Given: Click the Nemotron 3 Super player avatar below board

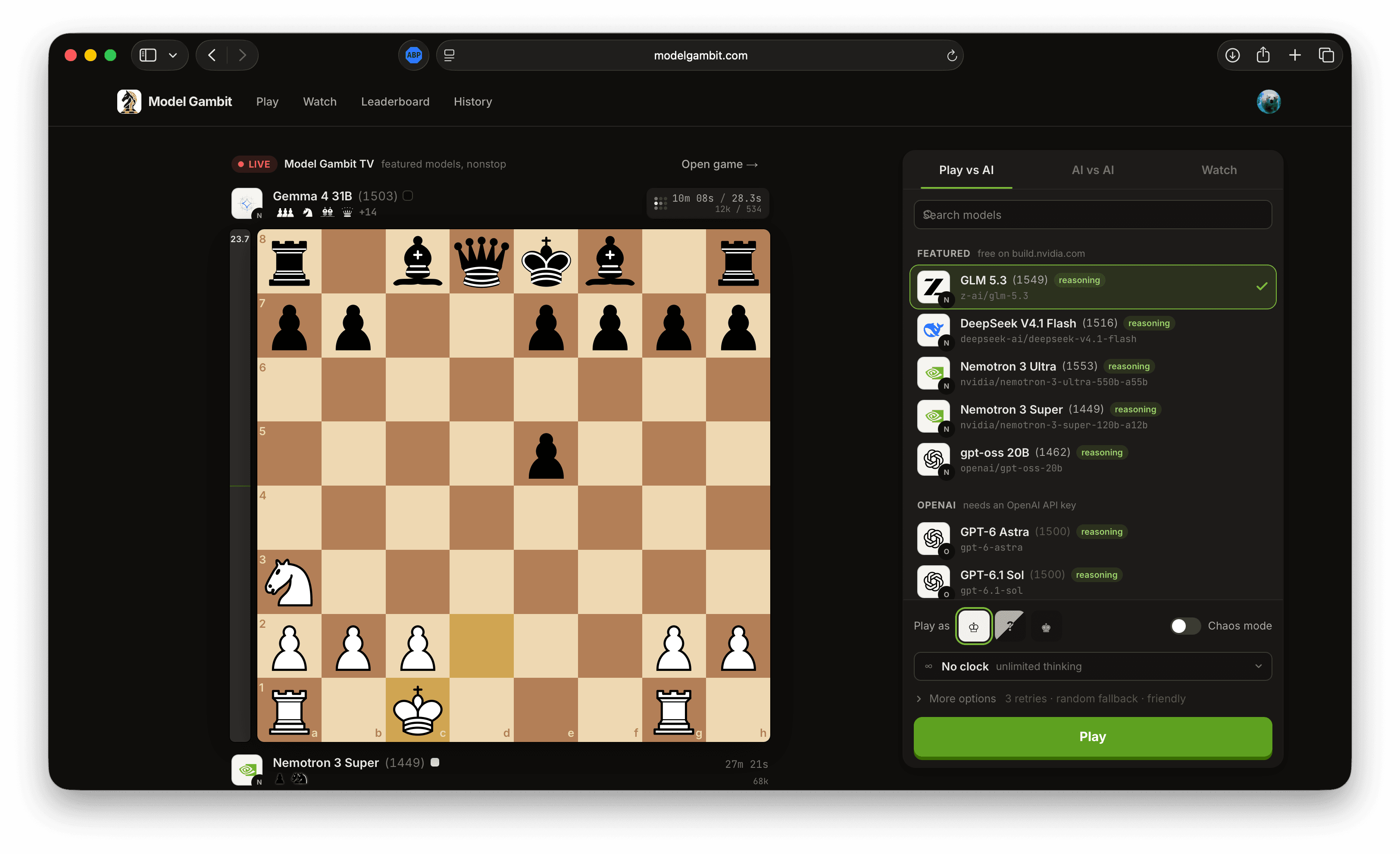Looking at the screenshot, I should [x=247, y=770].
